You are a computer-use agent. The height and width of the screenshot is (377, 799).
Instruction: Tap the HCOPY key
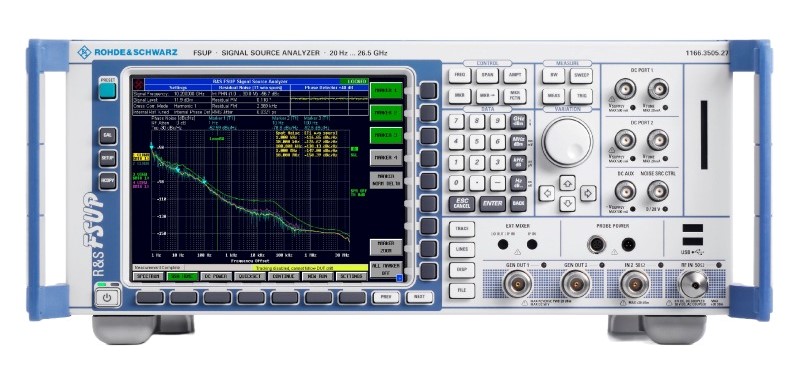click(x=108, y=181)
